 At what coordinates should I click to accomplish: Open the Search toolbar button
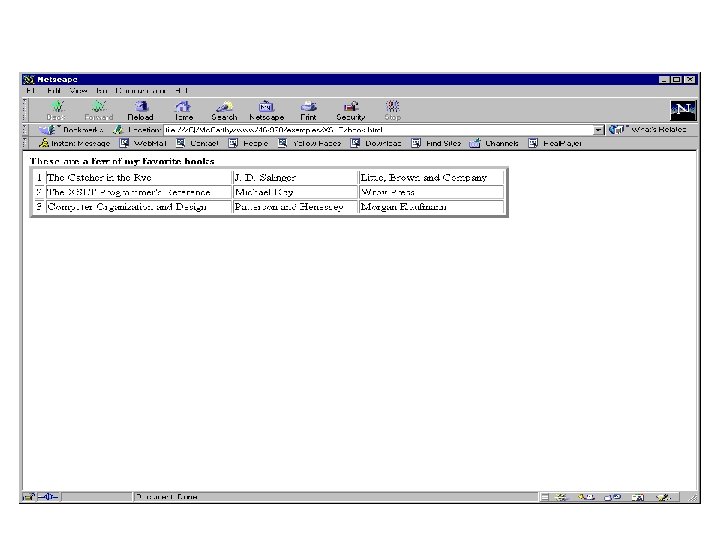click(224, 111)
